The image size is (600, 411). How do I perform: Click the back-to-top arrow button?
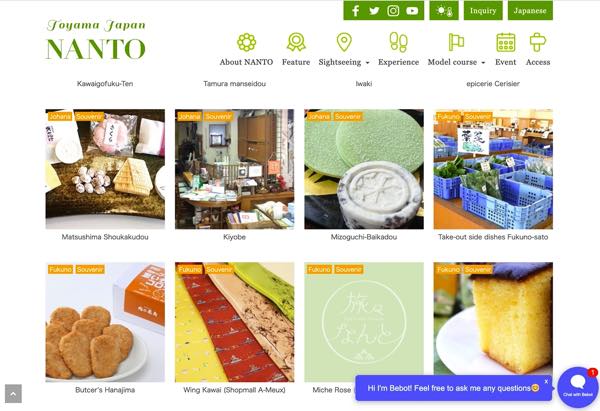coord(13,393)
